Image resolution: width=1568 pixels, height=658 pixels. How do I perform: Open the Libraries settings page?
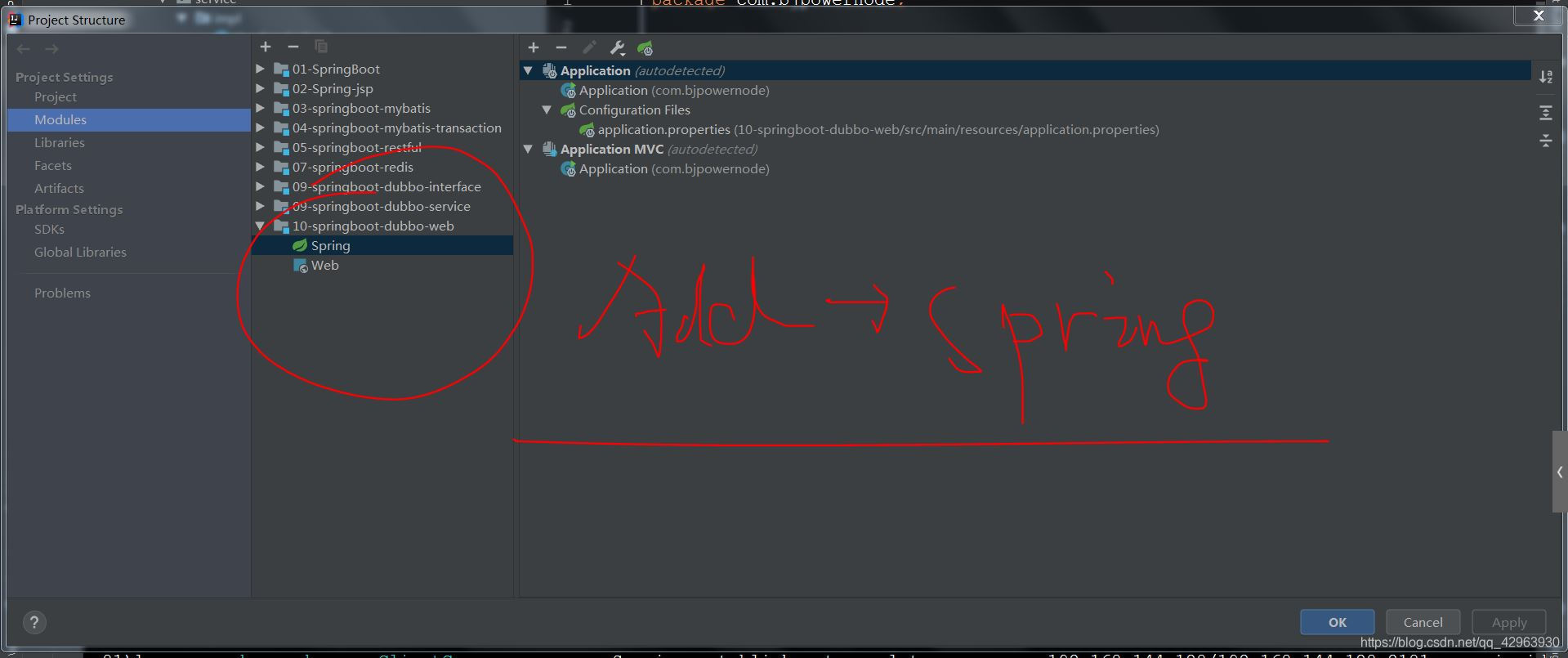coord(59,142)
